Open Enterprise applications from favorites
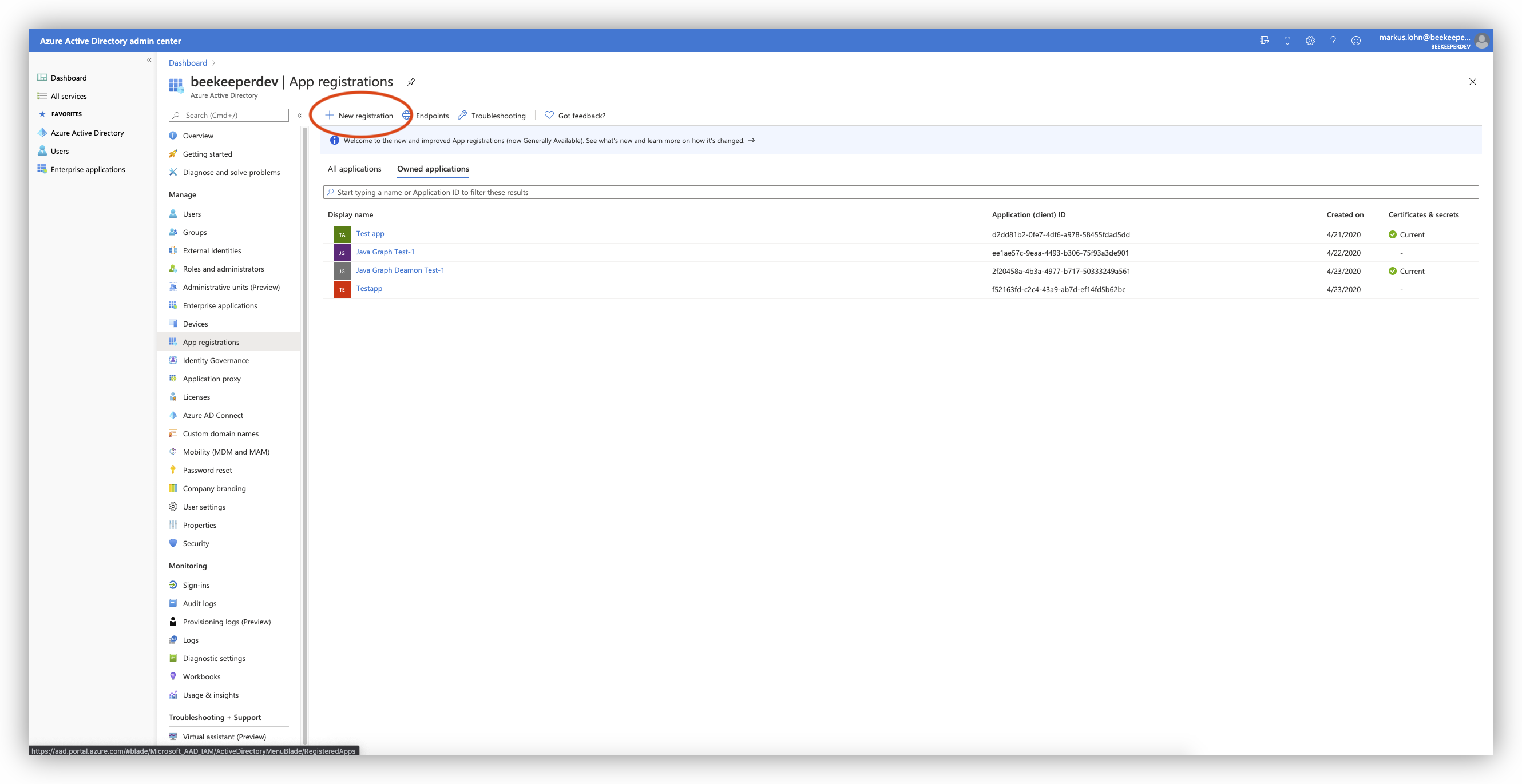 coord(88,169)
